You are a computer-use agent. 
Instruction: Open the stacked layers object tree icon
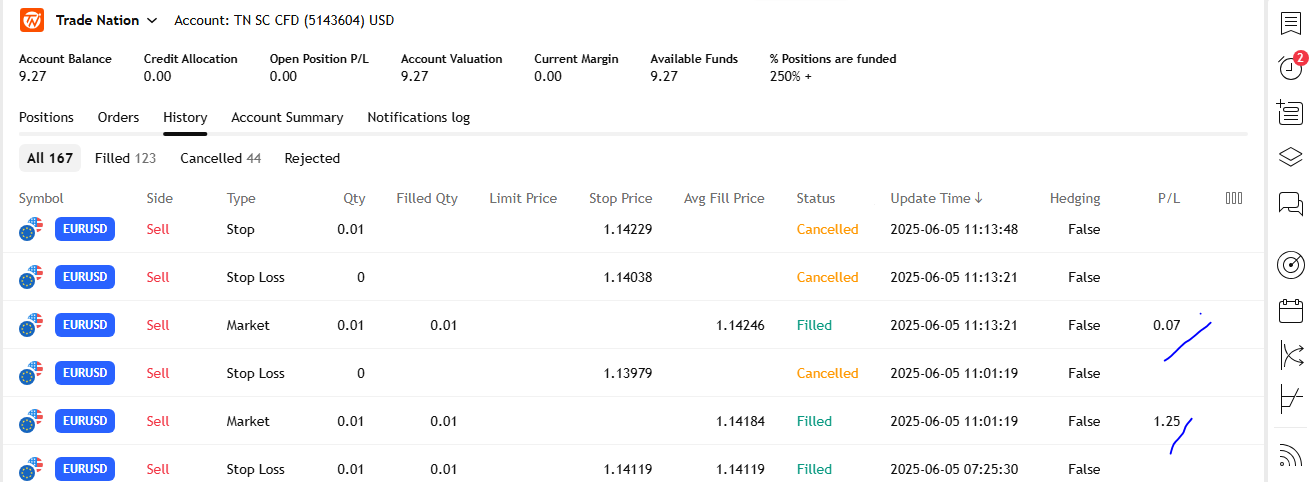[1290, 157]
